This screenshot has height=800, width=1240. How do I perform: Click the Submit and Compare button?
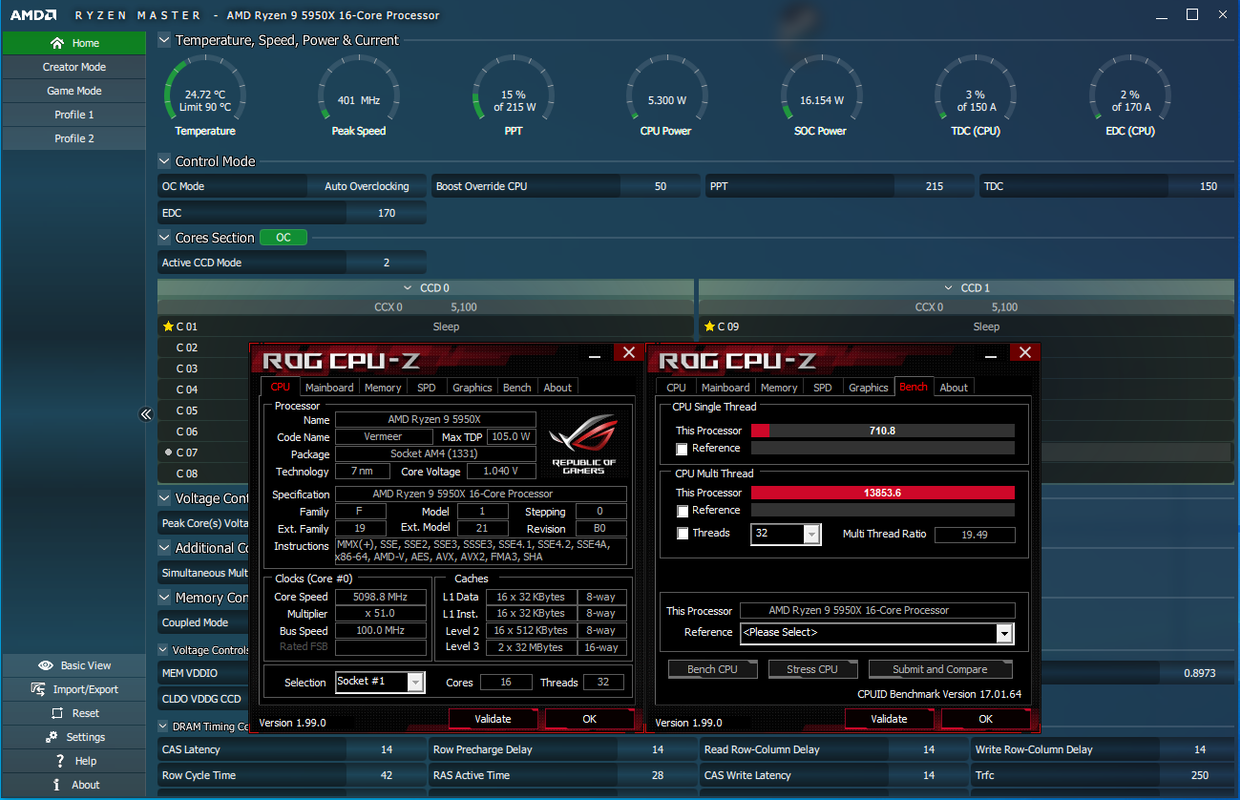coord(939,669)
